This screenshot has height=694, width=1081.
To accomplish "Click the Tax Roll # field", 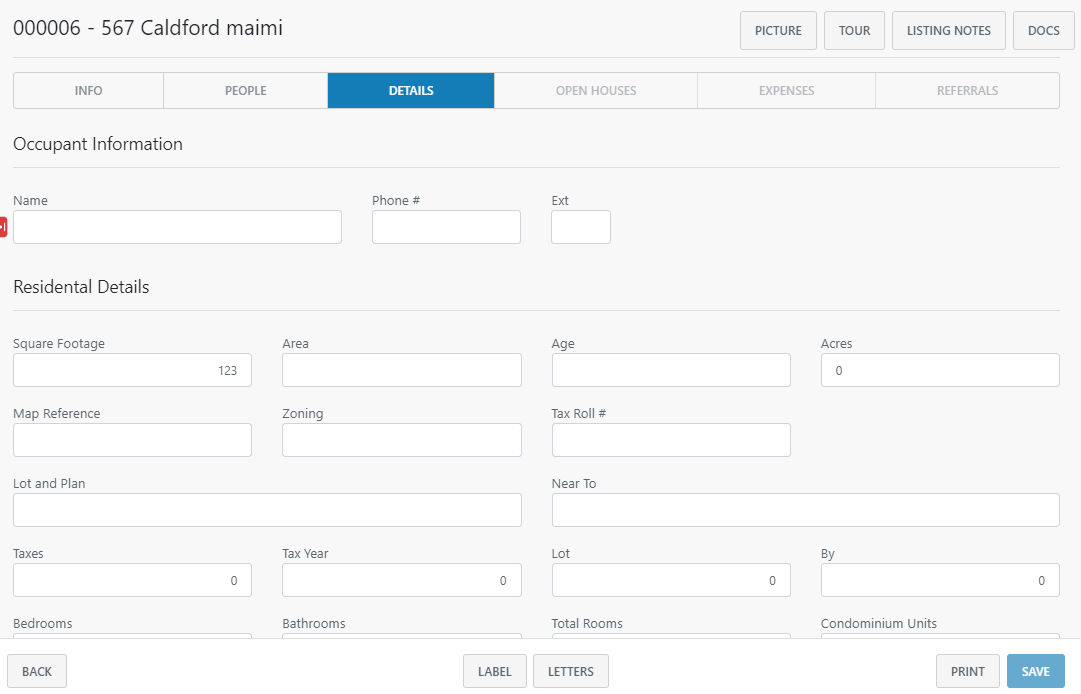I will pos(671,440).
